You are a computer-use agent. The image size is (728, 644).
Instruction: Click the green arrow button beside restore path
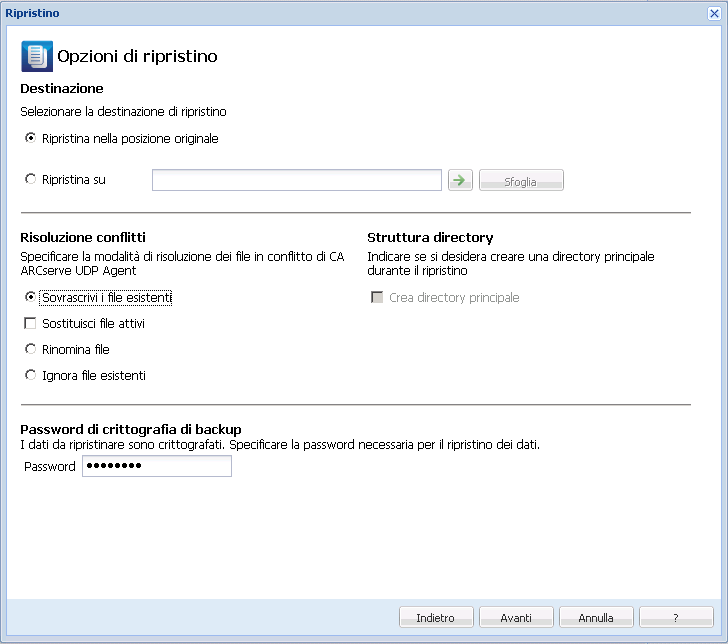[460, 180]
